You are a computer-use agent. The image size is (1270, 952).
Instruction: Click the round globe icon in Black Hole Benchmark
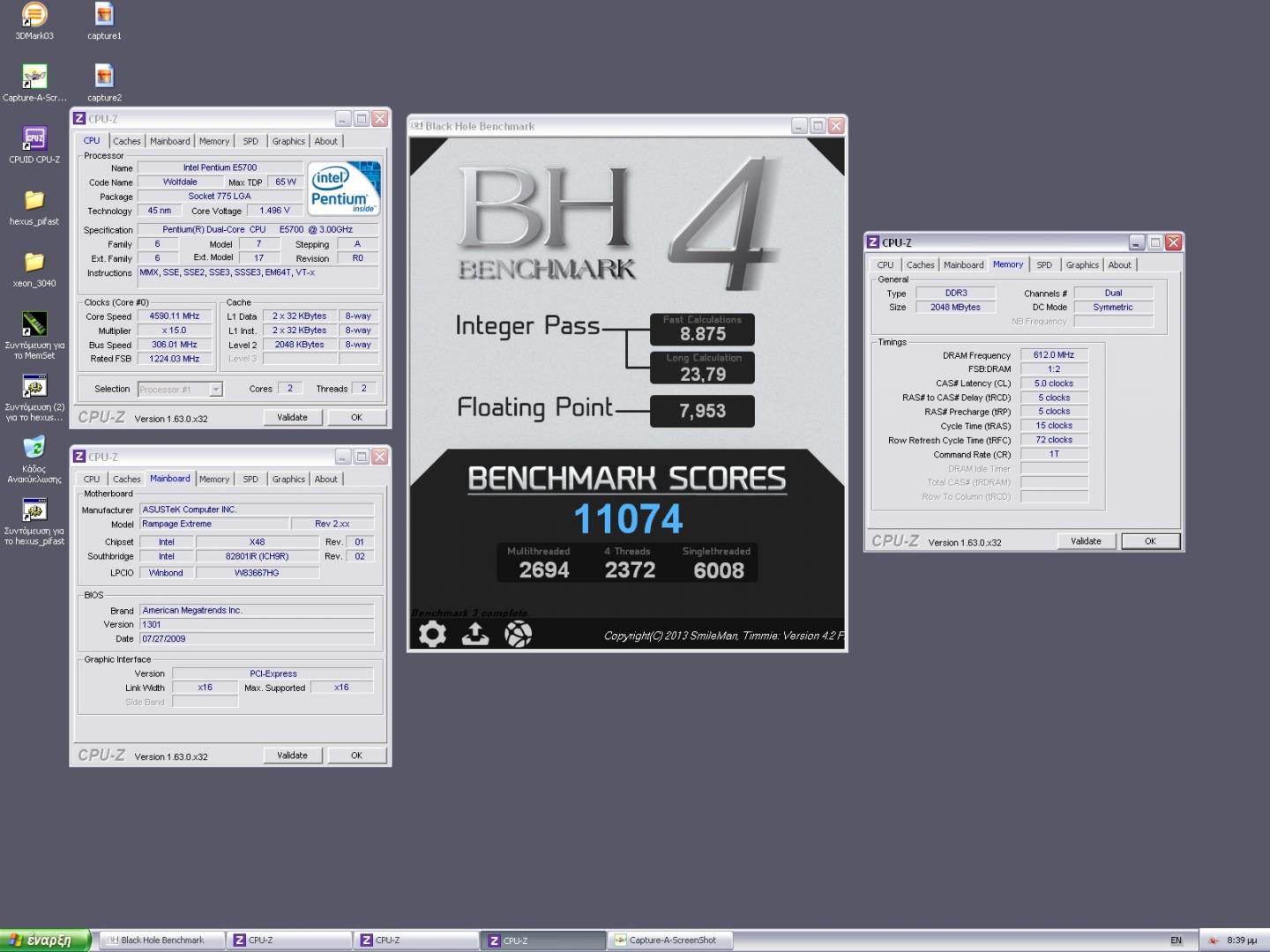click(518, 634)
